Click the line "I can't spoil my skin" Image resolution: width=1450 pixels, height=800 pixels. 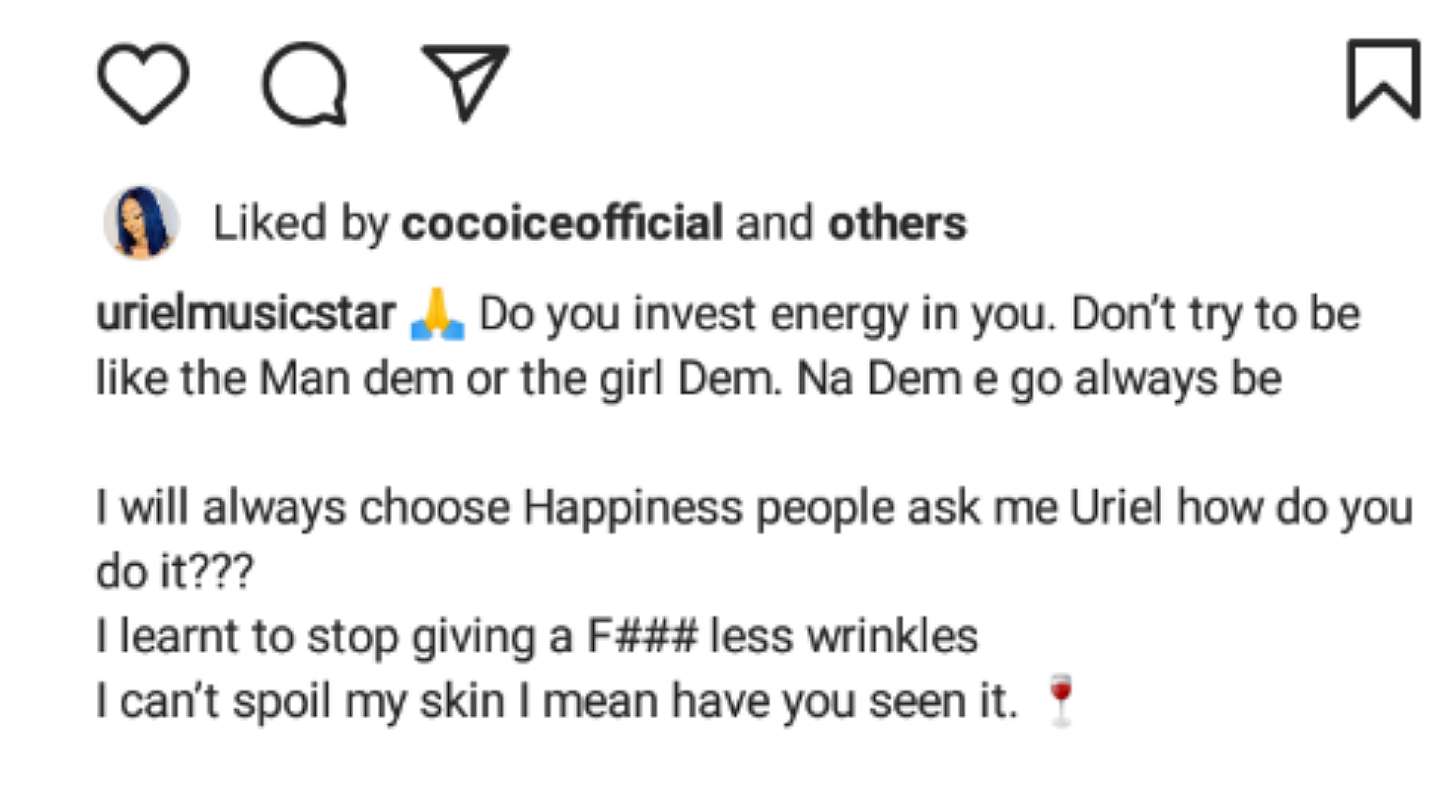coord(300,701)
